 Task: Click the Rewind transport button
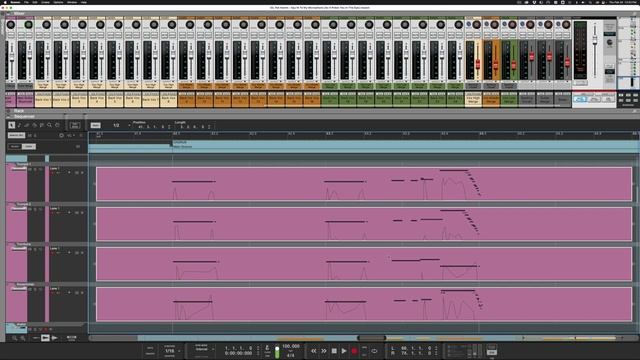[313, 351]
